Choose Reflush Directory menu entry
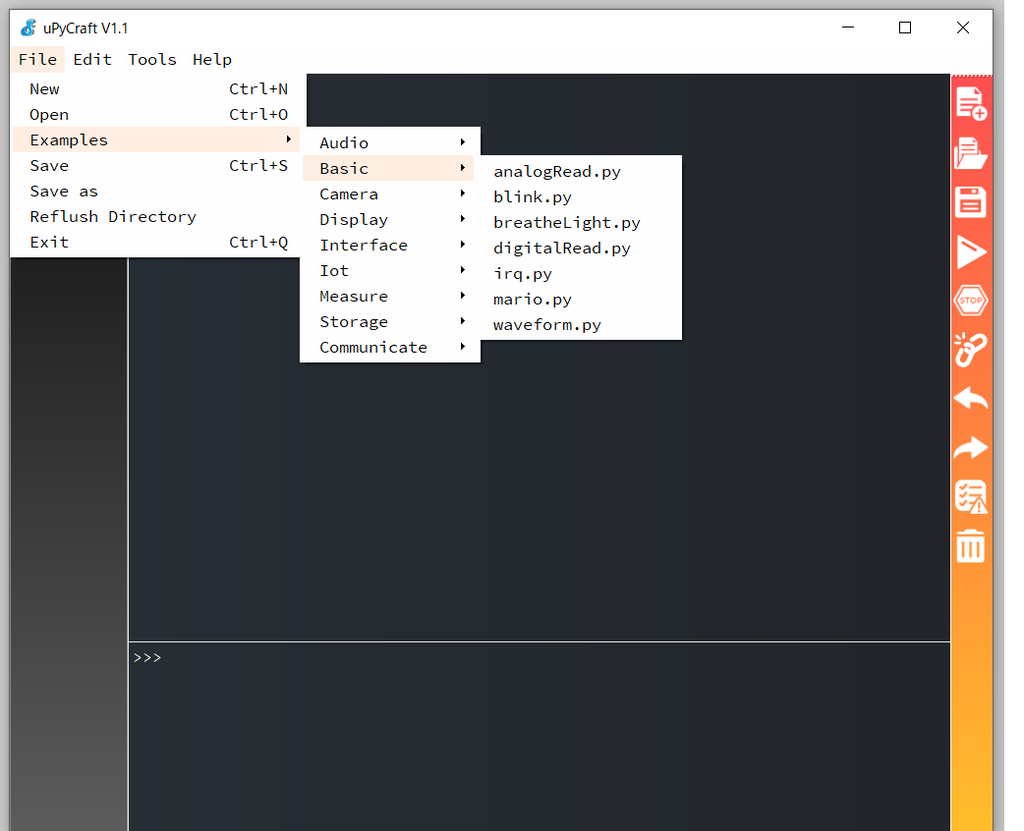 pos(155,216)
